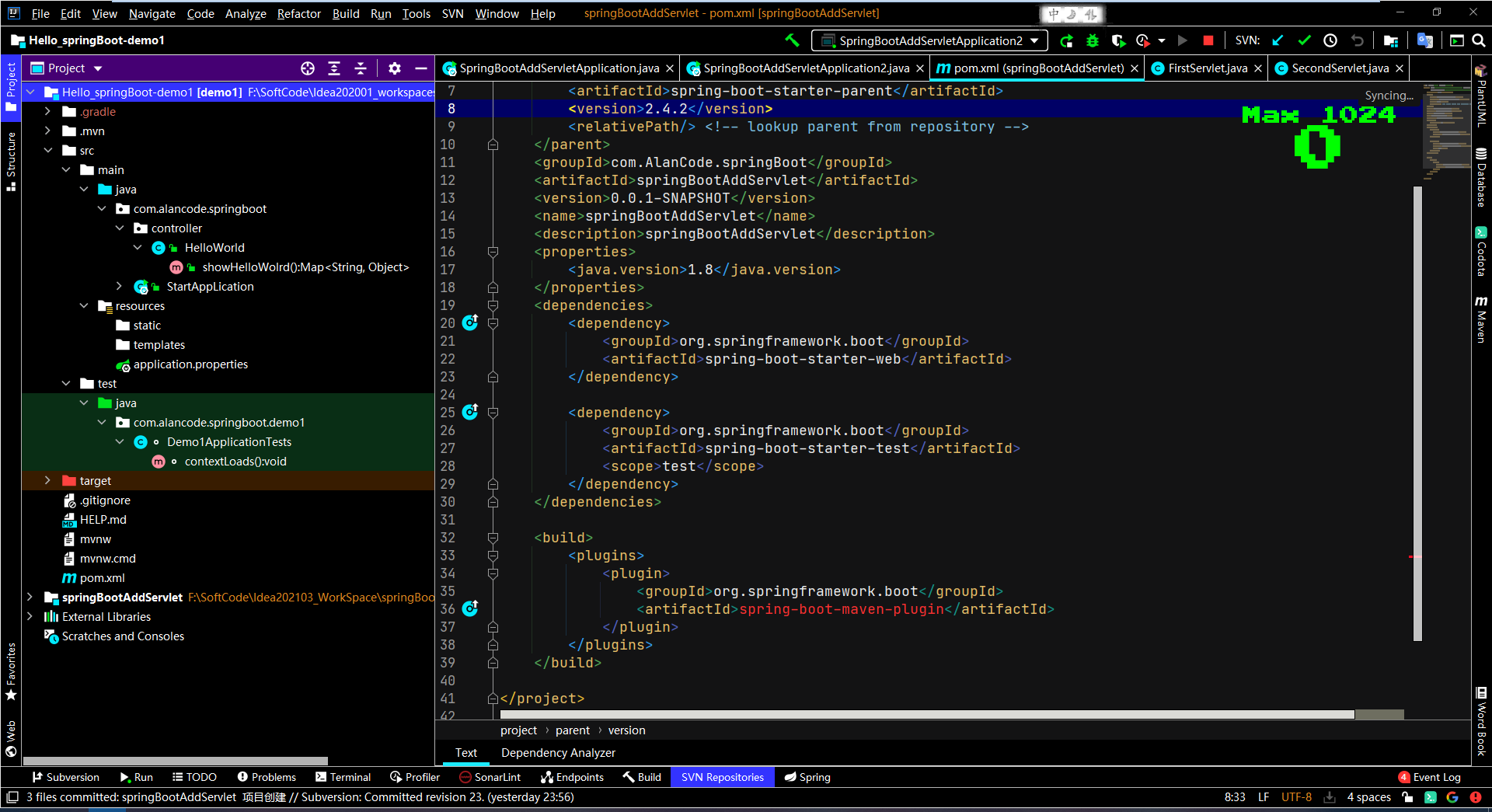Open the Codota side panel

[x=1481, y=252]
